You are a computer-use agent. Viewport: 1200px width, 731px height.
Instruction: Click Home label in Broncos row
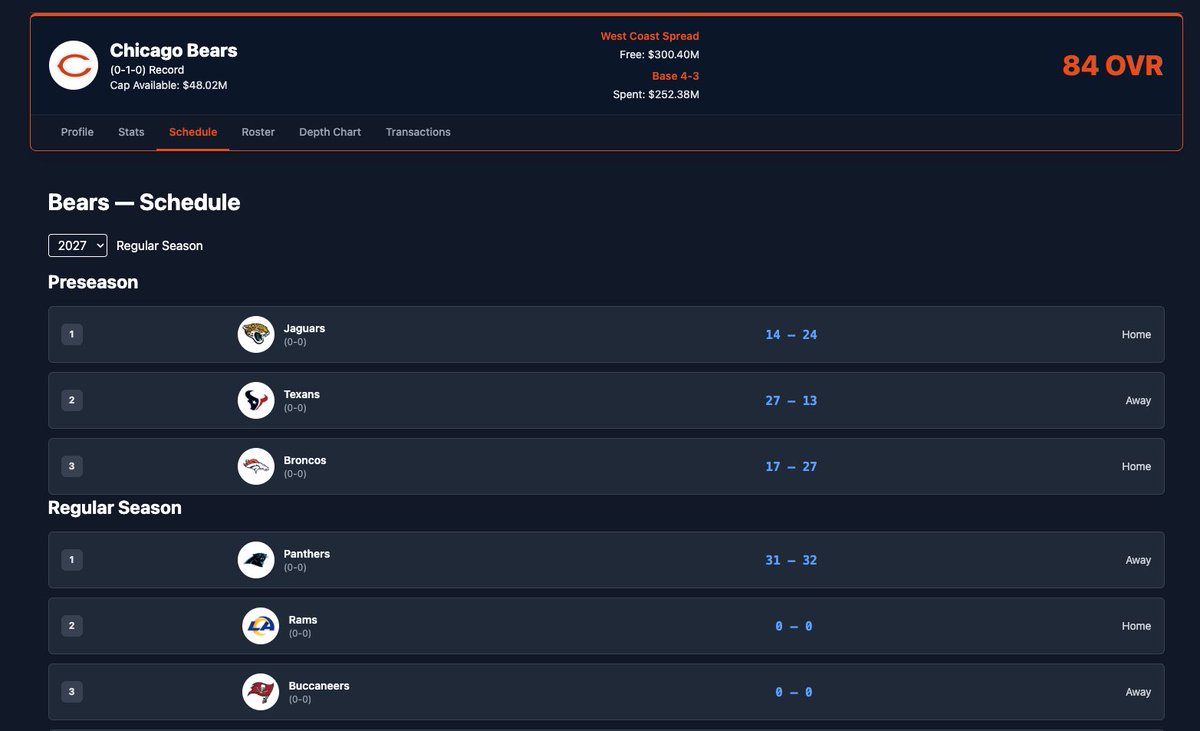pos(1136,467)
